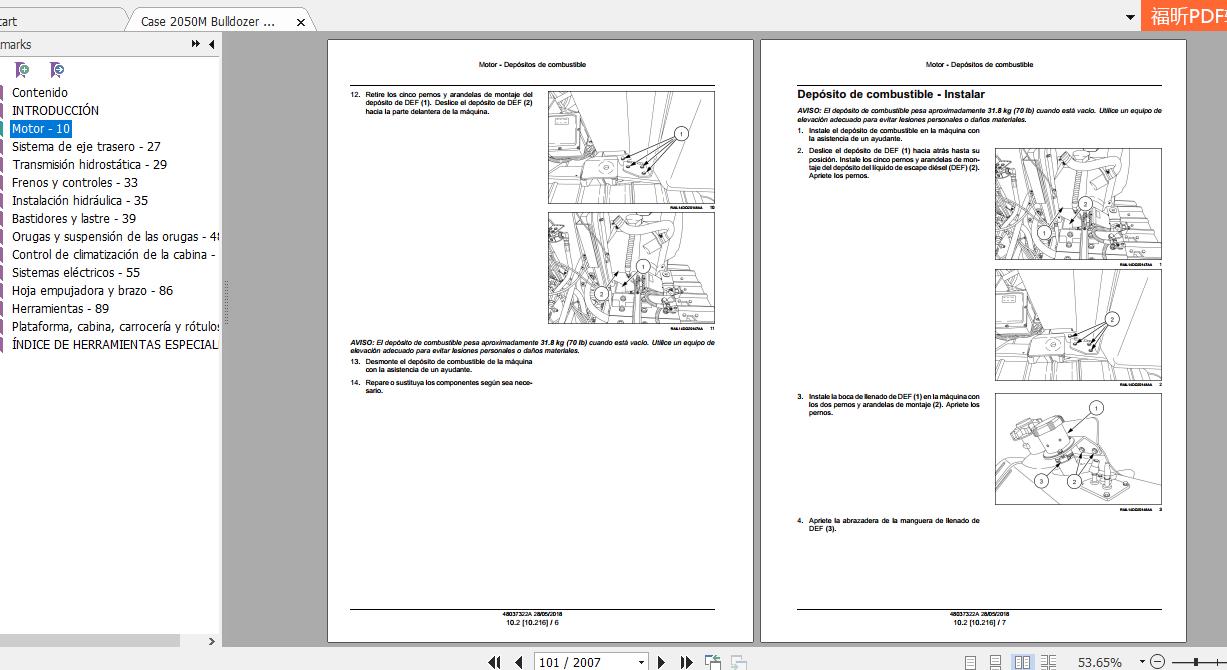Image resolution: width=1227 pixels, height=670 pixels.
Task: Open Plataforma, cabina, carrocería y rótulos
Action: pos(114,327)
